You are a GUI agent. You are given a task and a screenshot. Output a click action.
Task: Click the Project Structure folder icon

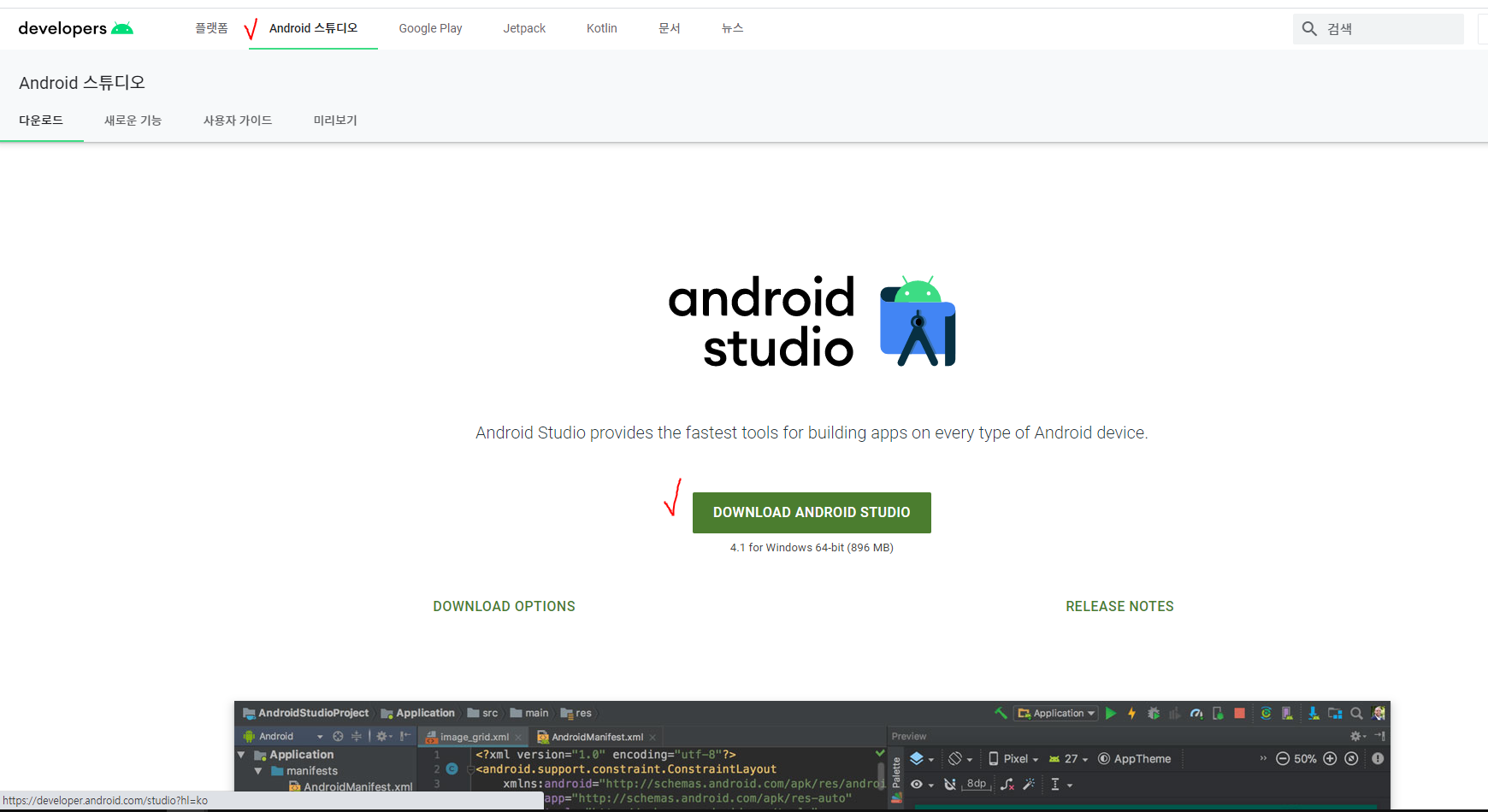click(x=1335, y=713)
